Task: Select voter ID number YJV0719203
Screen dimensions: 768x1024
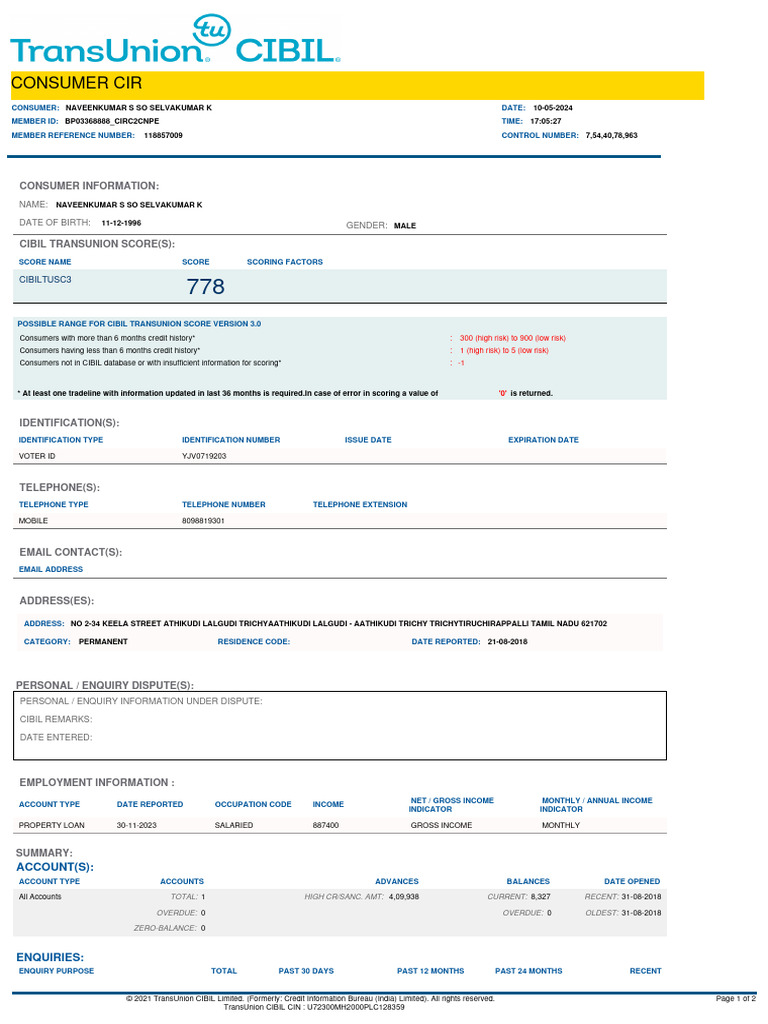Action: 204,456
